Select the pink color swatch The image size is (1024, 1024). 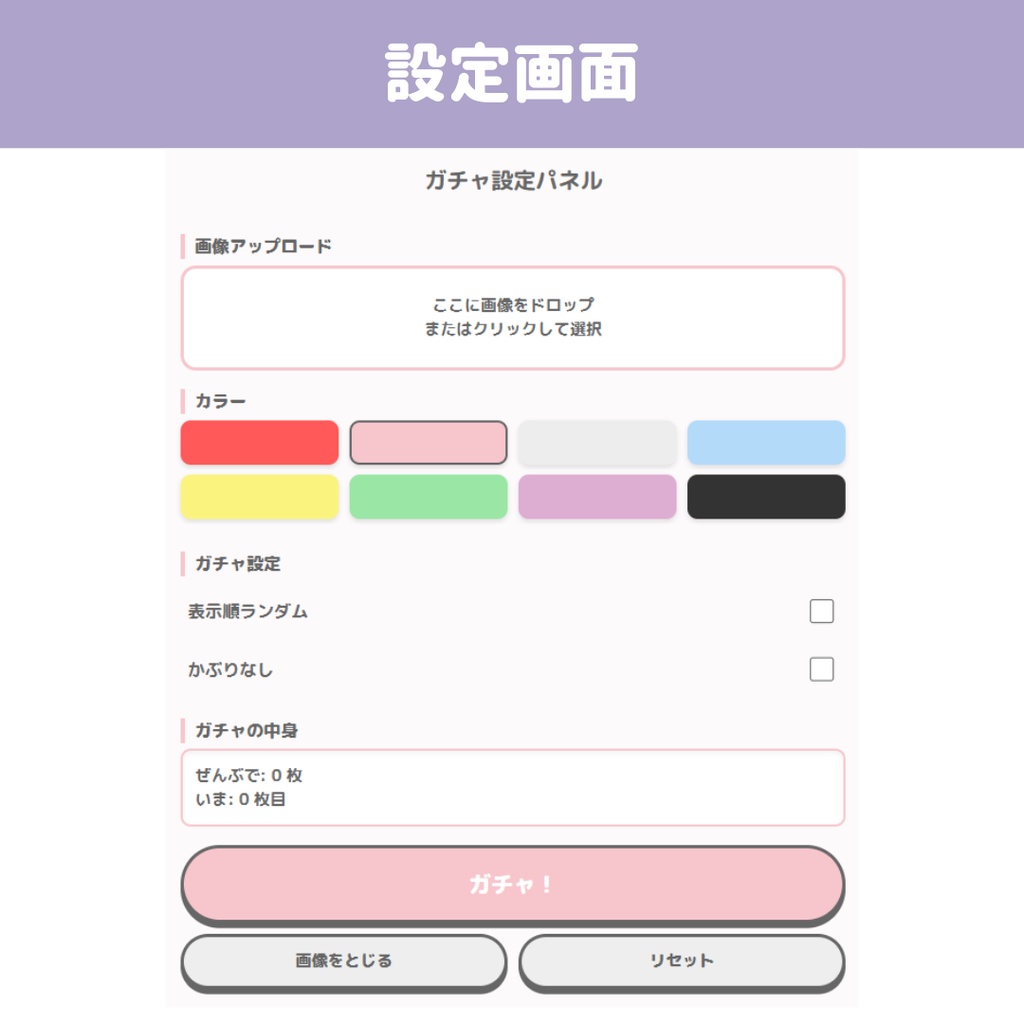(x=428, y=442)
